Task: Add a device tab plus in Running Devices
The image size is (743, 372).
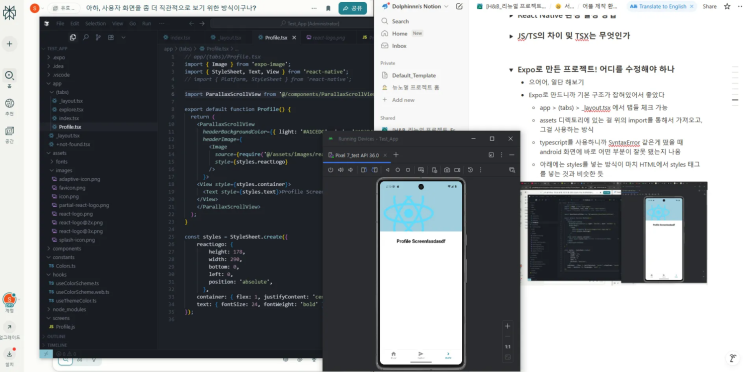Action: click(396, 155)
